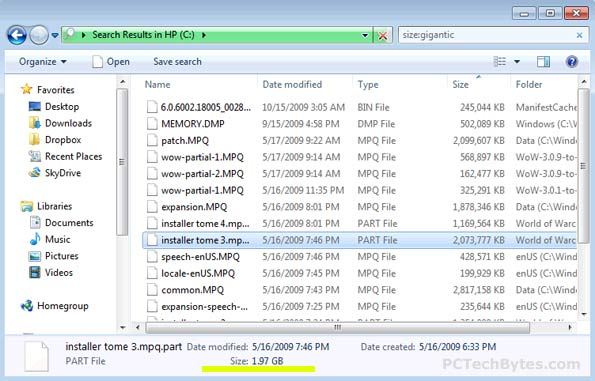
Task: Click navigation pane scrollbar down arrow
Action: pos(122,327)
